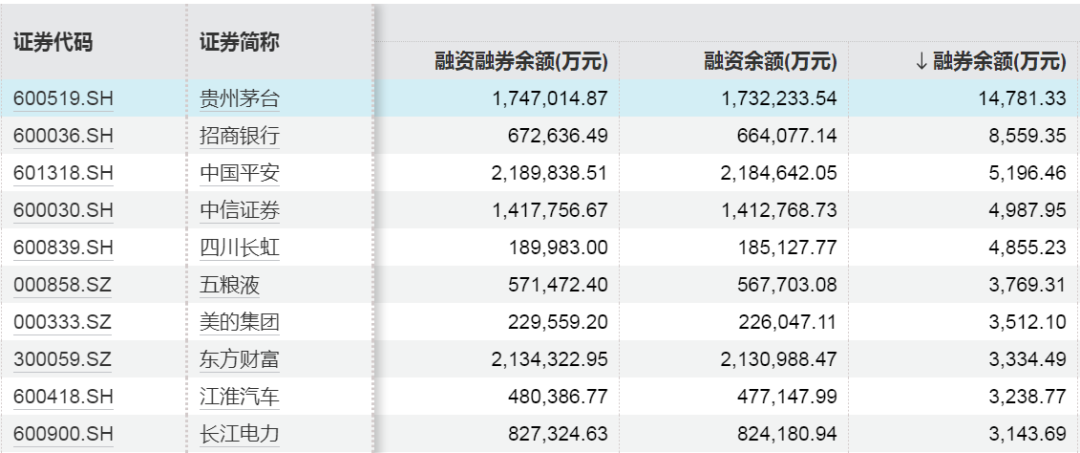The width and height of the screenshot is (1080, 453).
Task: Open stock code 601318.SH
Action: [x=63, y=173]
